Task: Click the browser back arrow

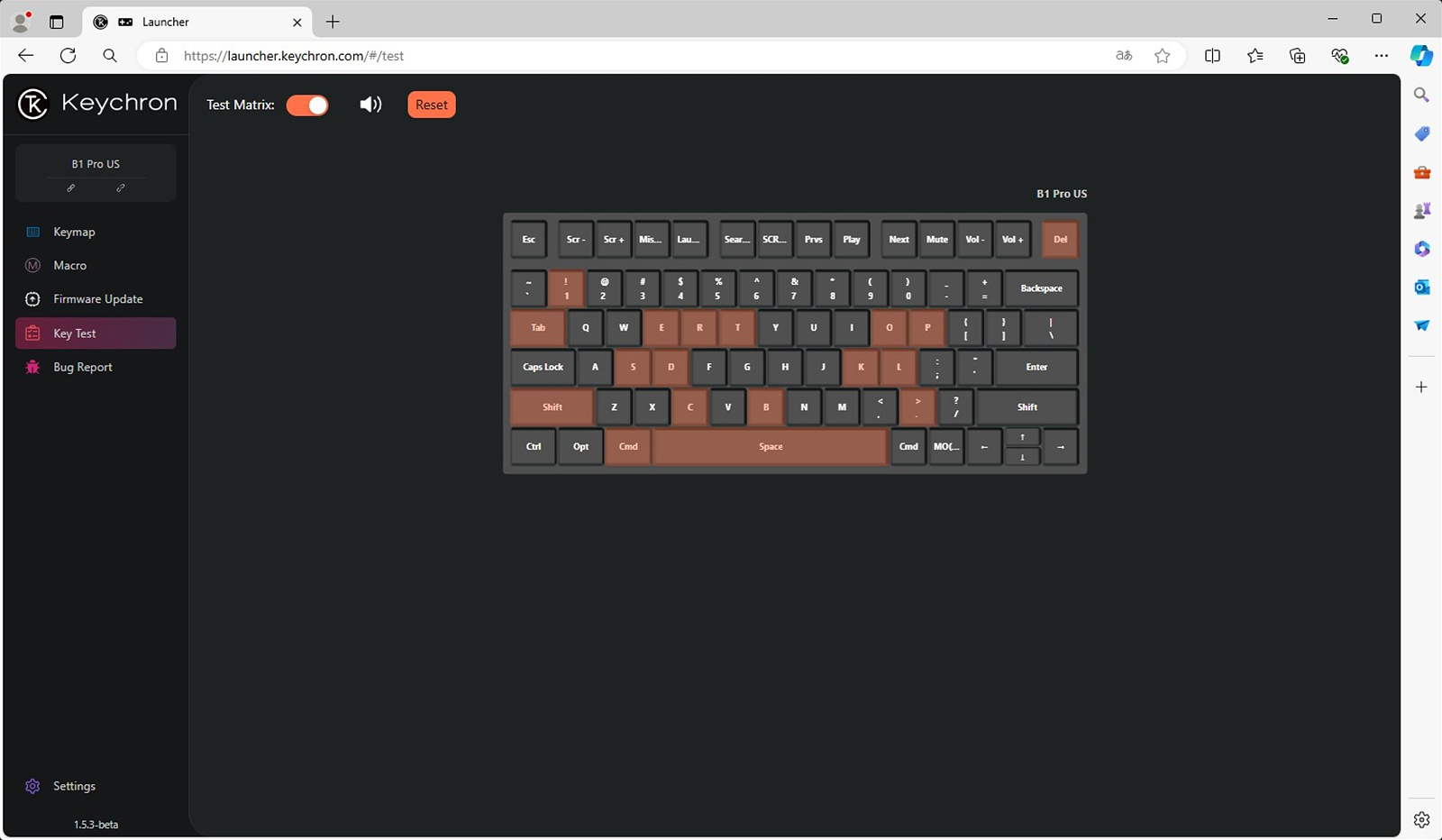Action: point(25,56)
